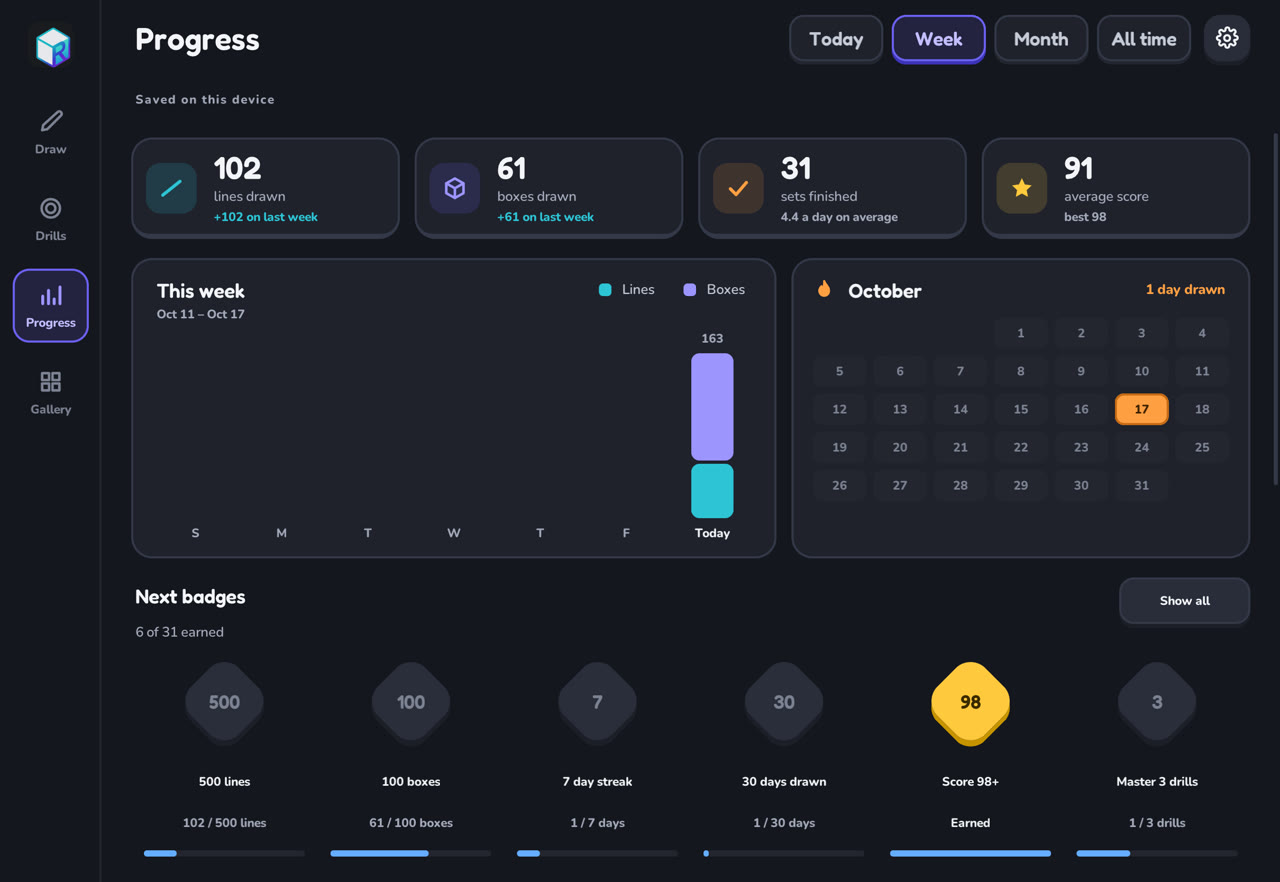Screen dimensions: 1280x882
Task: Click the purple boxes segment of Today's bar
Action: (x=712, y=407)
